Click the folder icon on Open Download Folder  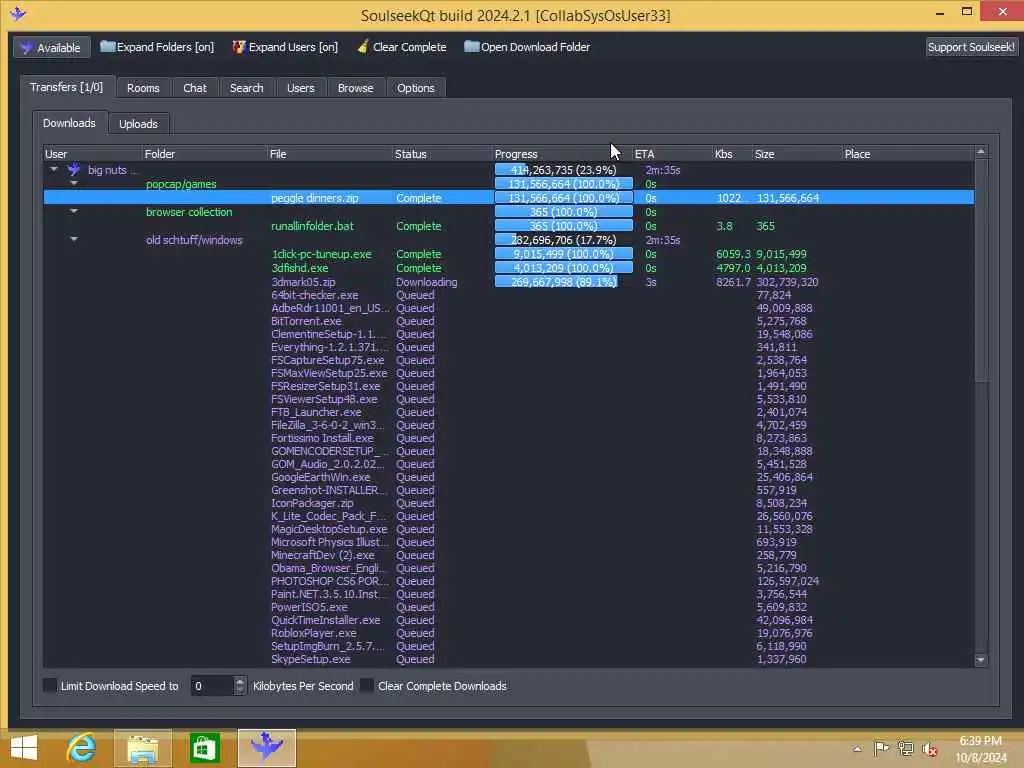(472, 46)
